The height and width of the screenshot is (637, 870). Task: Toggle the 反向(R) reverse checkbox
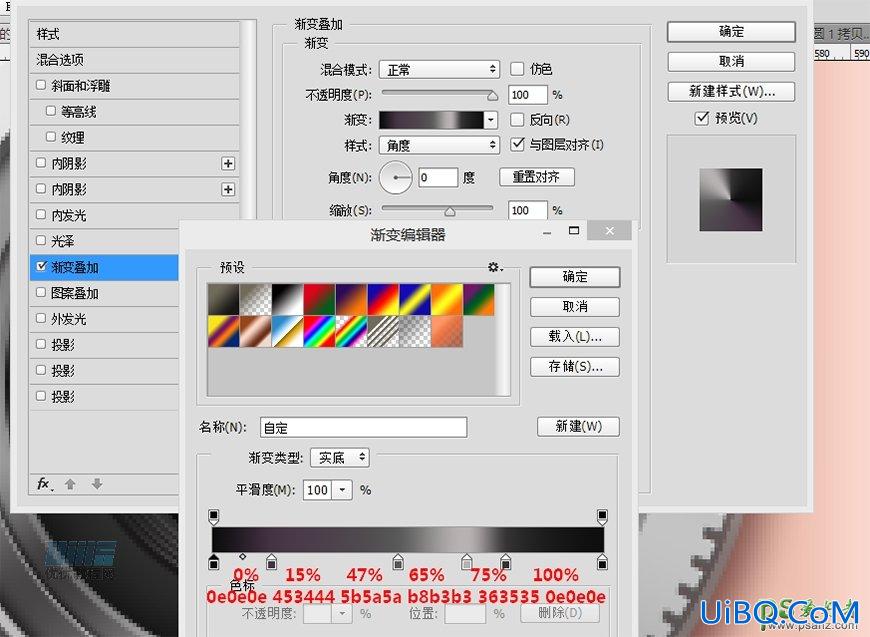coord(517,119)
